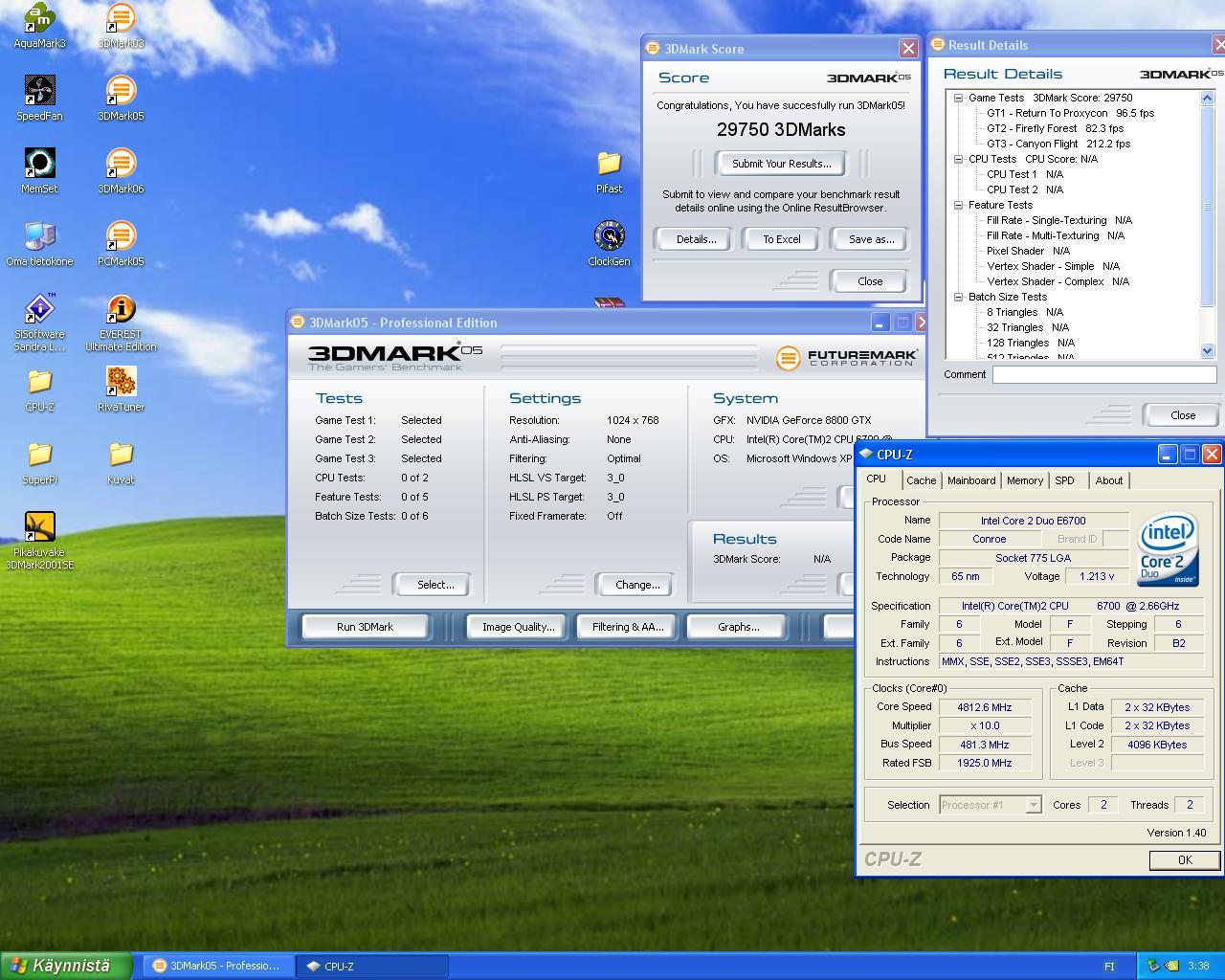
Task: Click the Intel Core 2 Duo logo in CPU-Z
Action: click(1168, 549)
